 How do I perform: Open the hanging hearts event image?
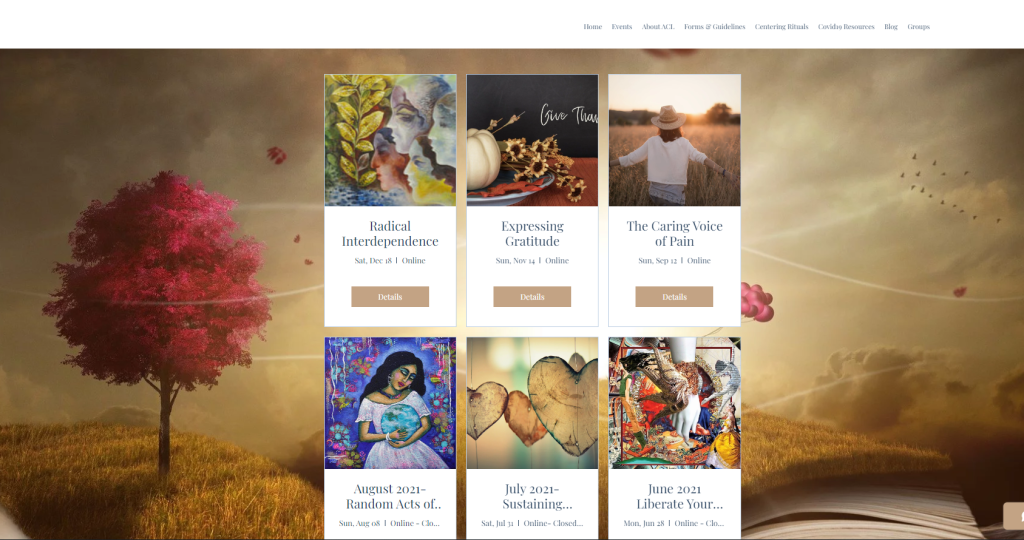tap(532, 403)
